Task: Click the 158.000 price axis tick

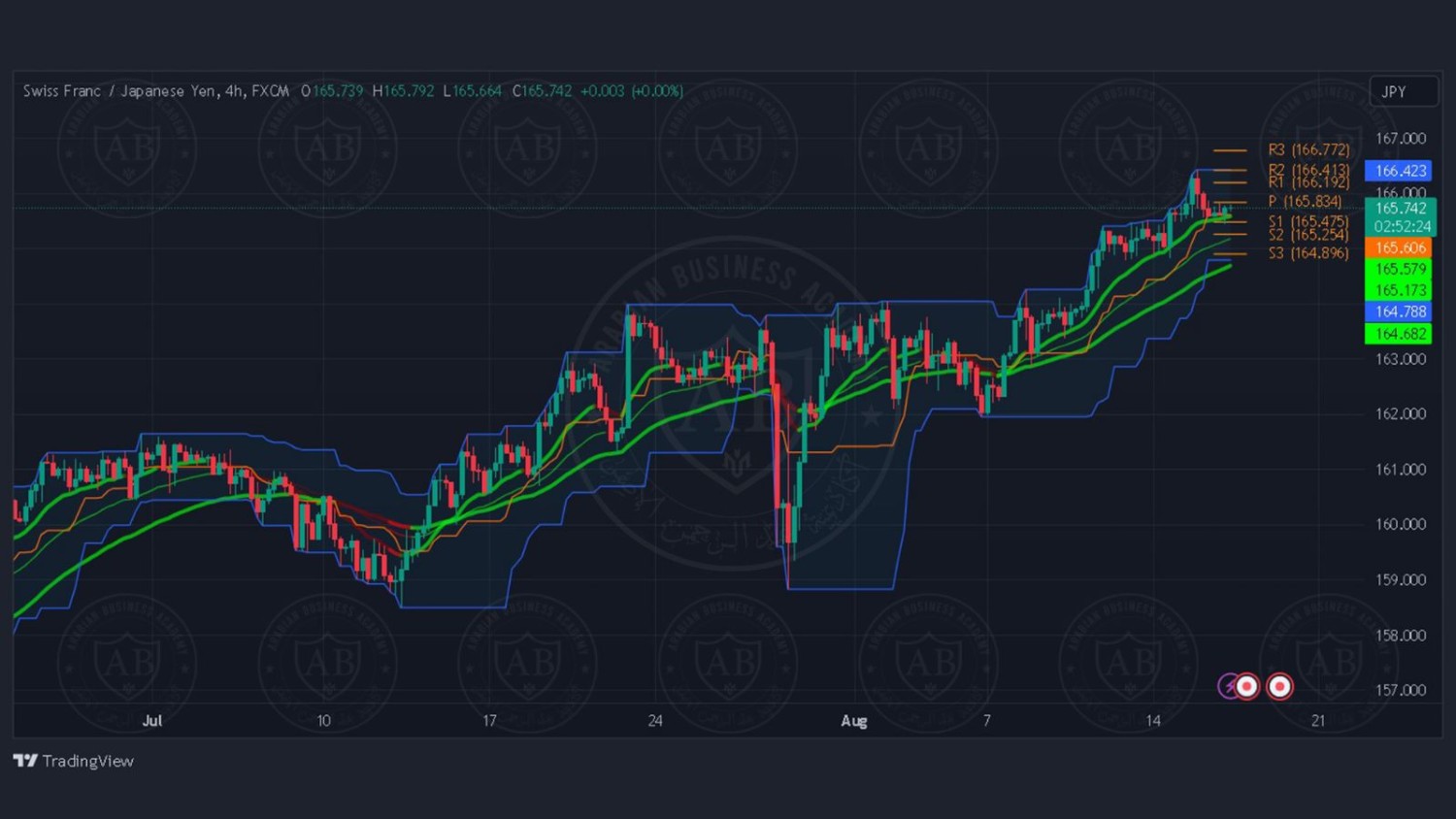Action: [x=1401, y=636]
